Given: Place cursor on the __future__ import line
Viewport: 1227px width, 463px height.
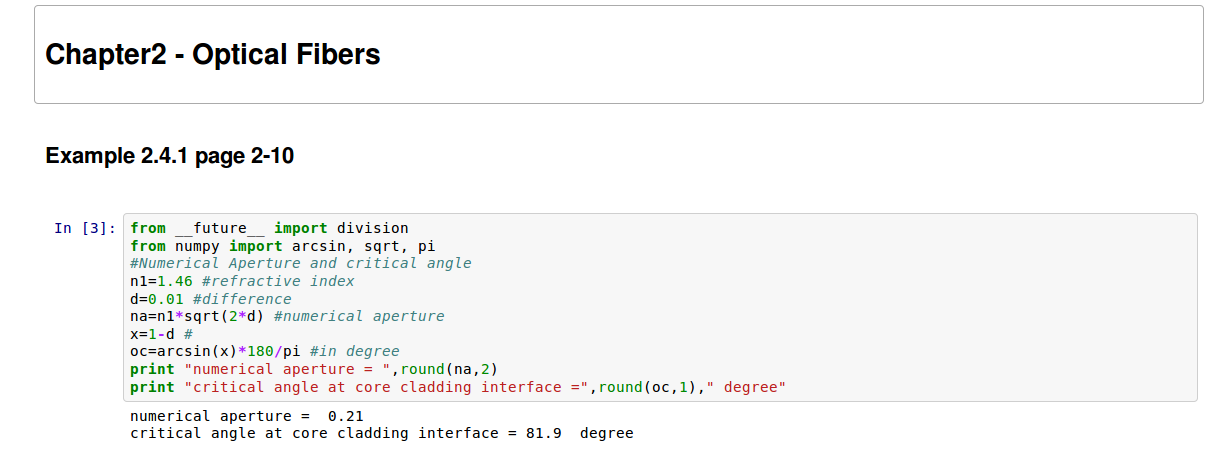Looking at the screenshot, I should point(269,228).
